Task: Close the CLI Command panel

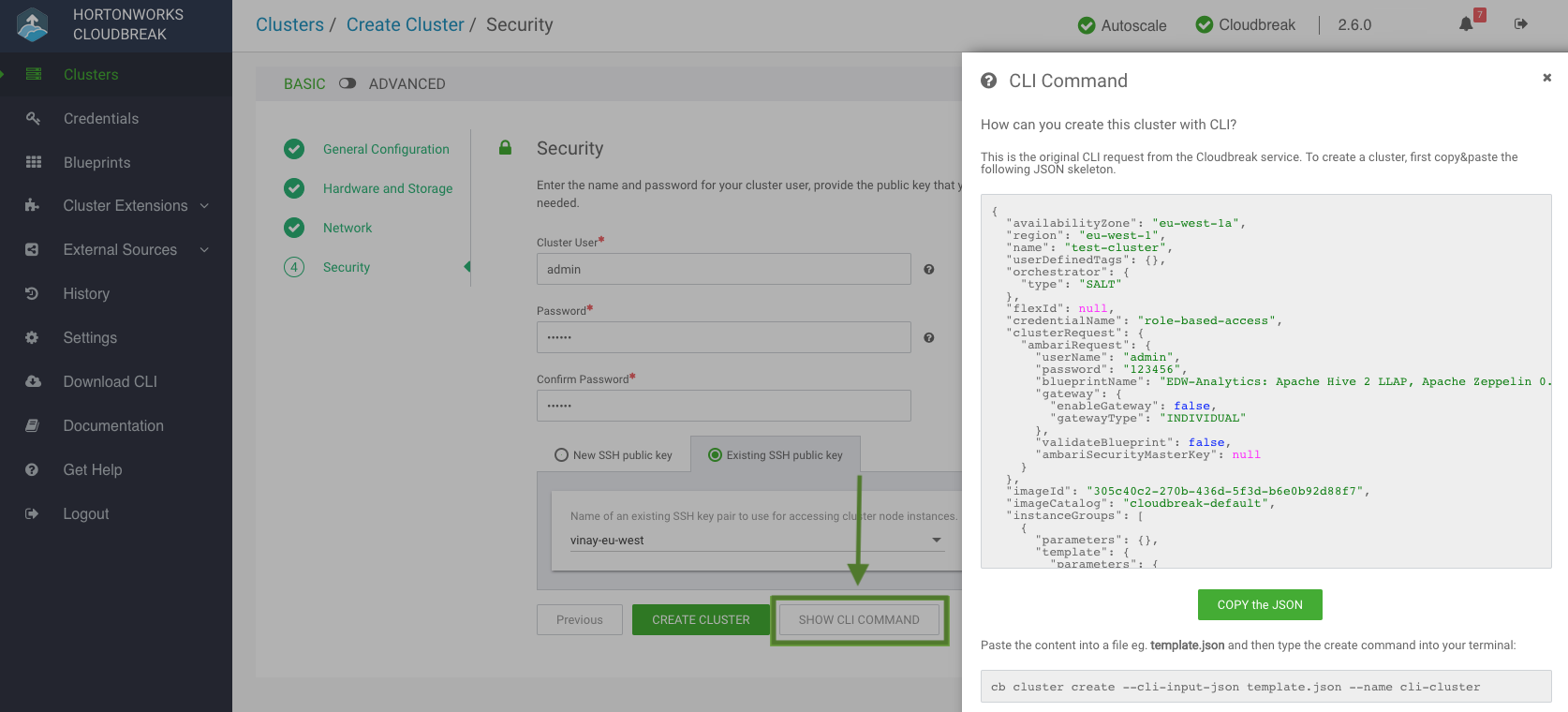Action: tap(1547, 78)
